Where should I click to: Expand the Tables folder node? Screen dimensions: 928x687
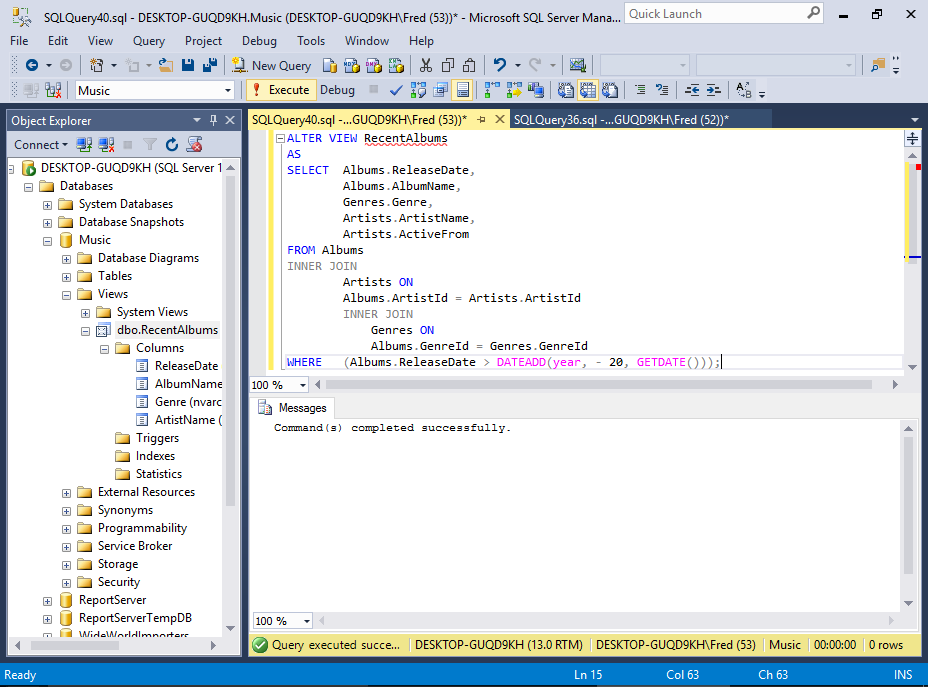[67, 276]
